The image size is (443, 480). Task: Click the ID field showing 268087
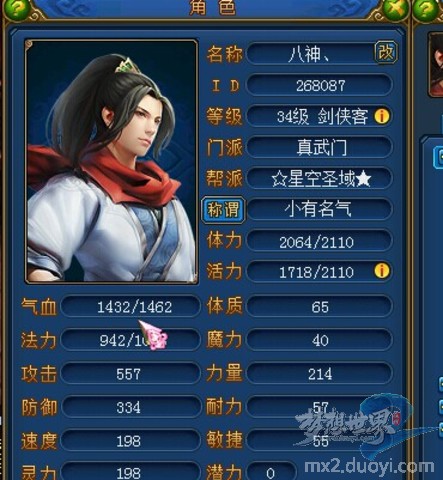(x=319, y=85)
